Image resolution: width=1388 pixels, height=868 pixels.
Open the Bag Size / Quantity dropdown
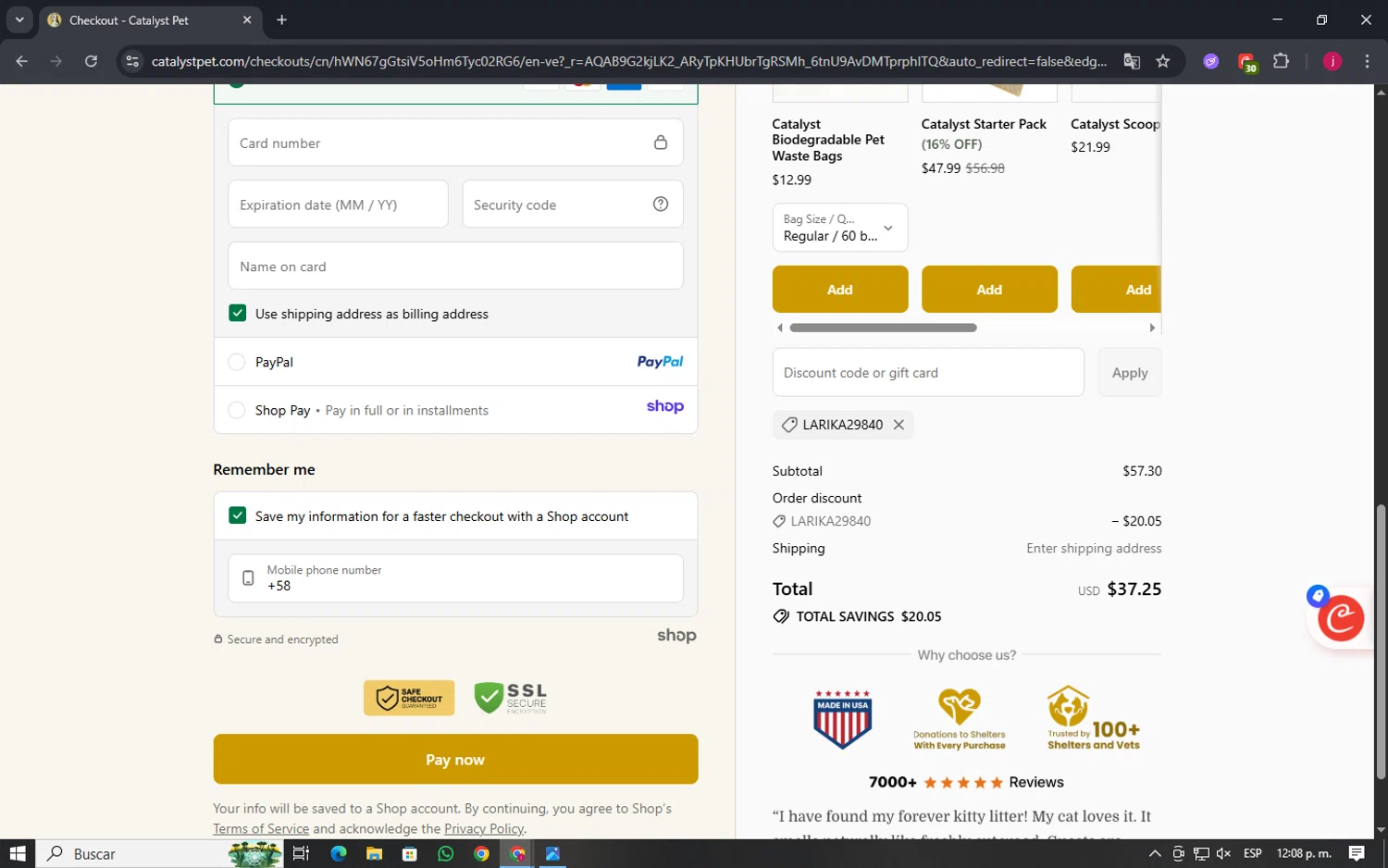[839, 228]
